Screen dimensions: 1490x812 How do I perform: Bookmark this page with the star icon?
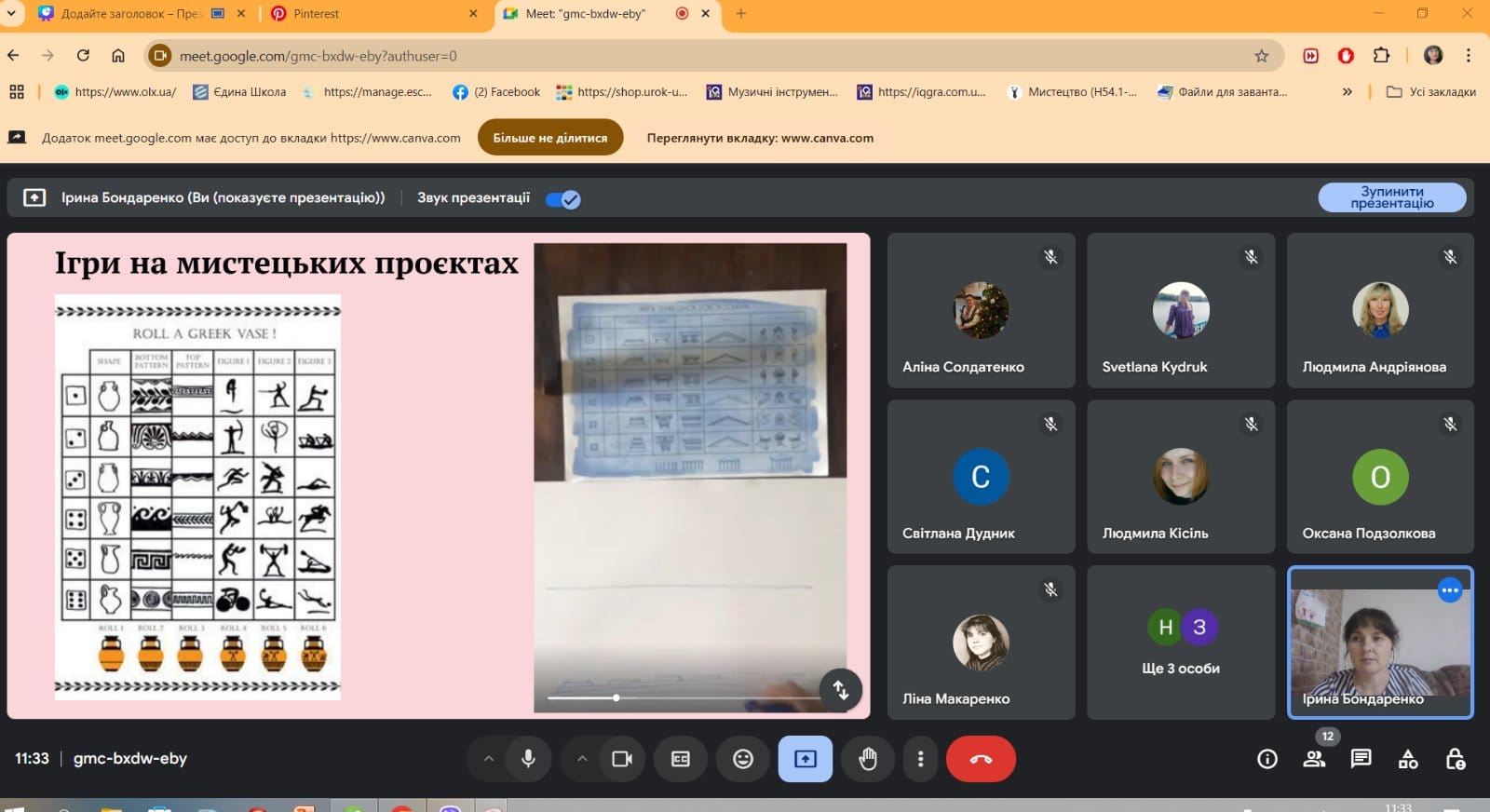tap(1262, 56)
